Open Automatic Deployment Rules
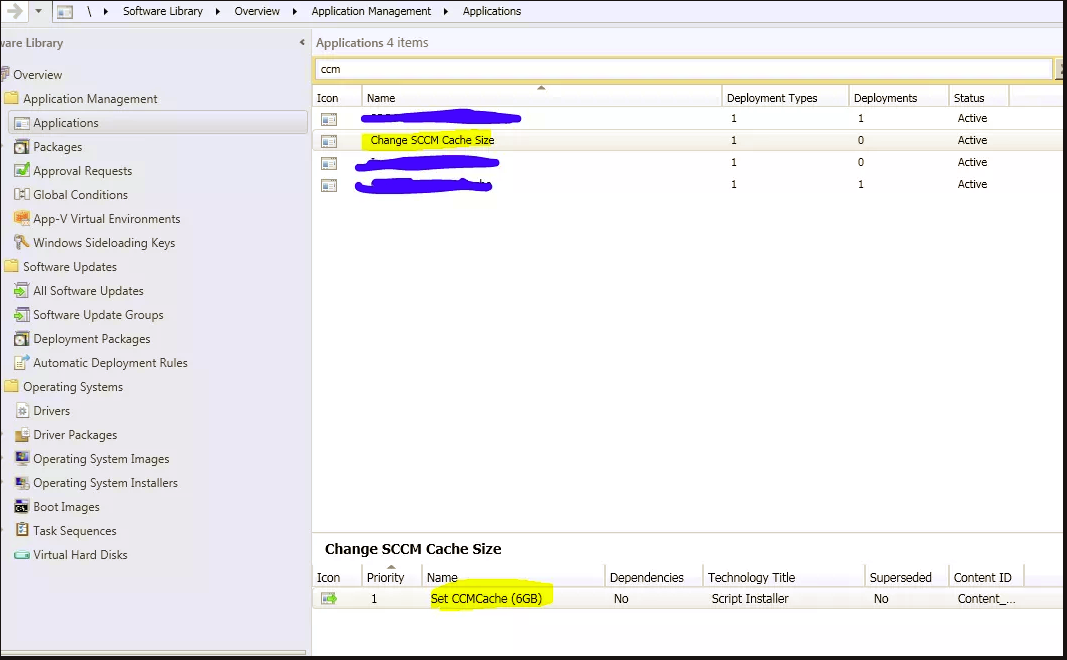Viewport: 1067px width, 660px height. pos(110,363)
